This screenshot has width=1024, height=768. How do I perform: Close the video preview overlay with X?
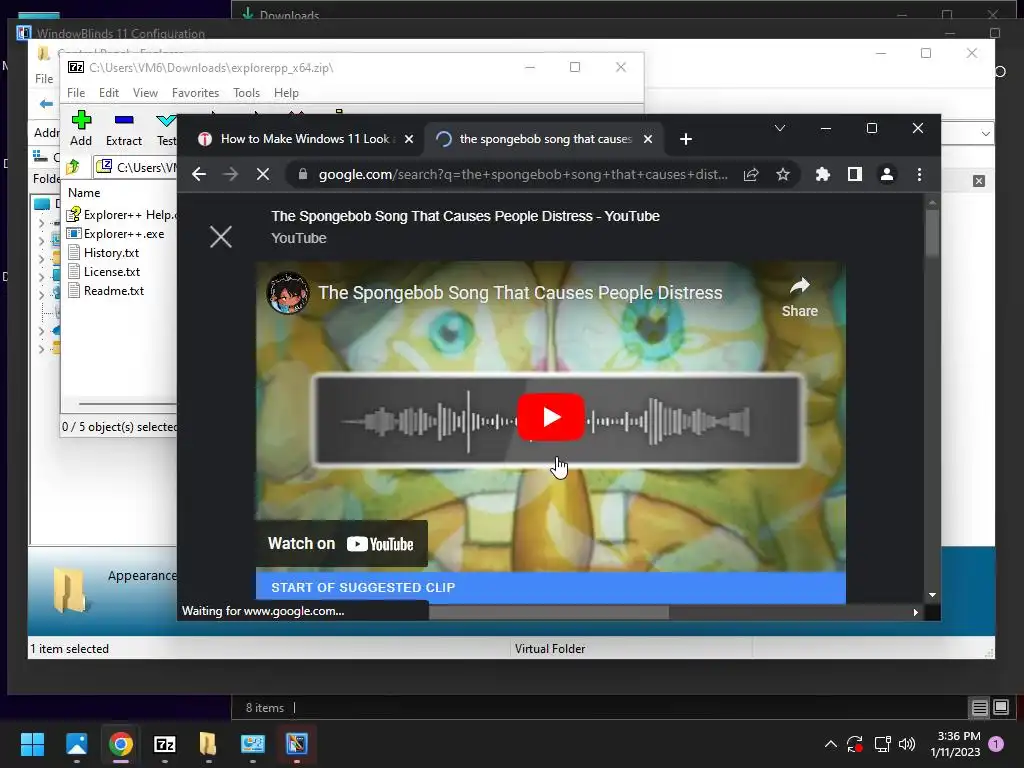click(x=221, y=236)
